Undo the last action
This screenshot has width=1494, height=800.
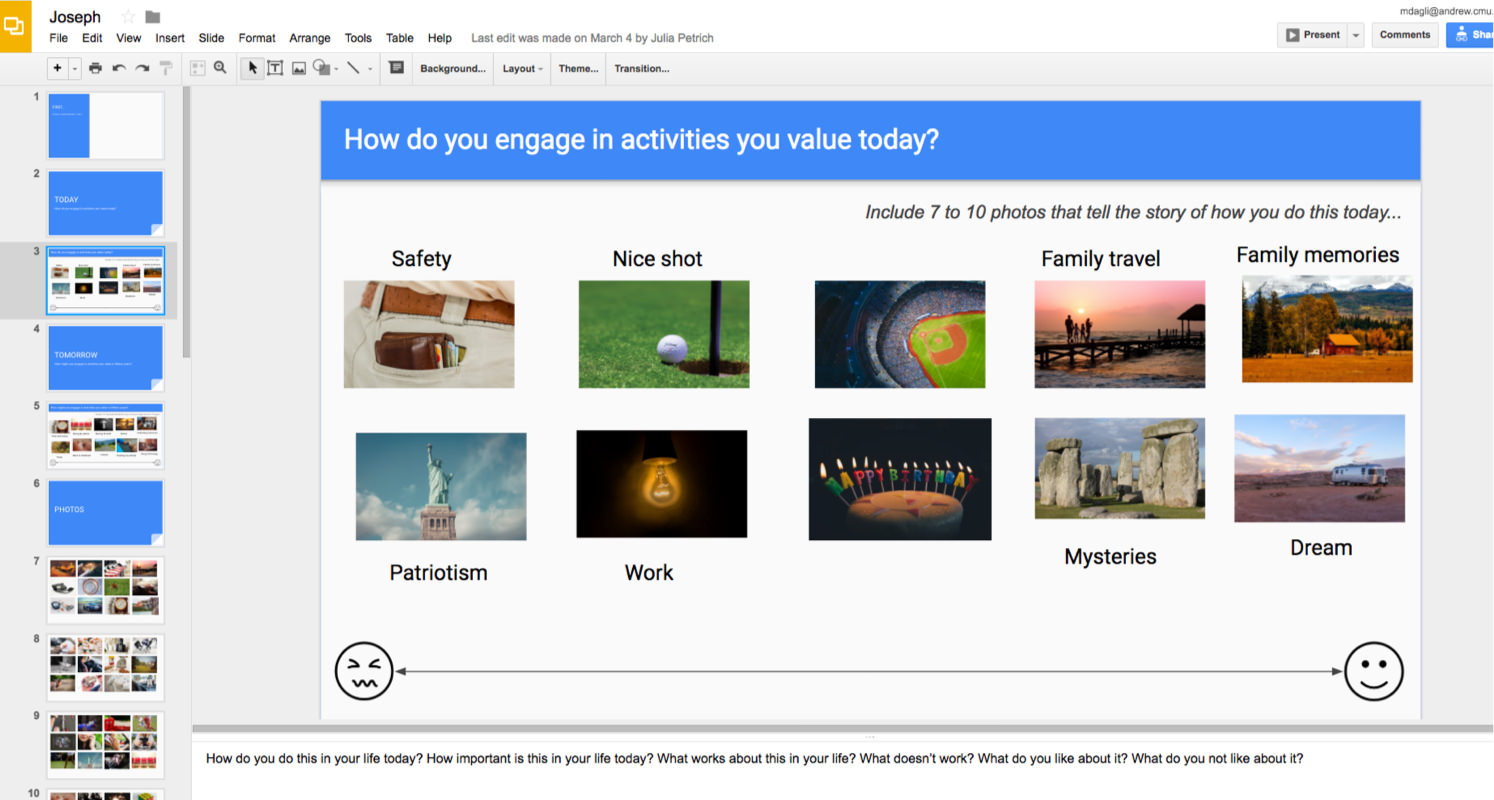tap(119, 68)
